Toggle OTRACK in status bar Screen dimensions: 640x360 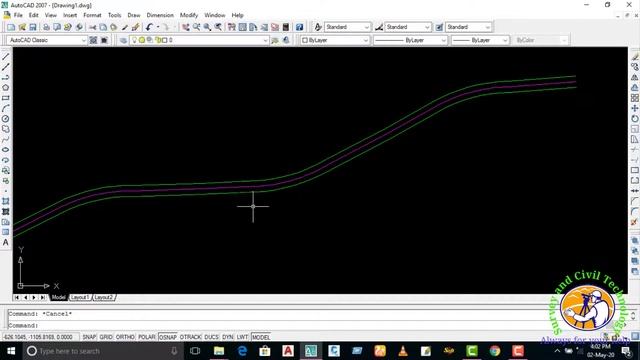(190, 337)
